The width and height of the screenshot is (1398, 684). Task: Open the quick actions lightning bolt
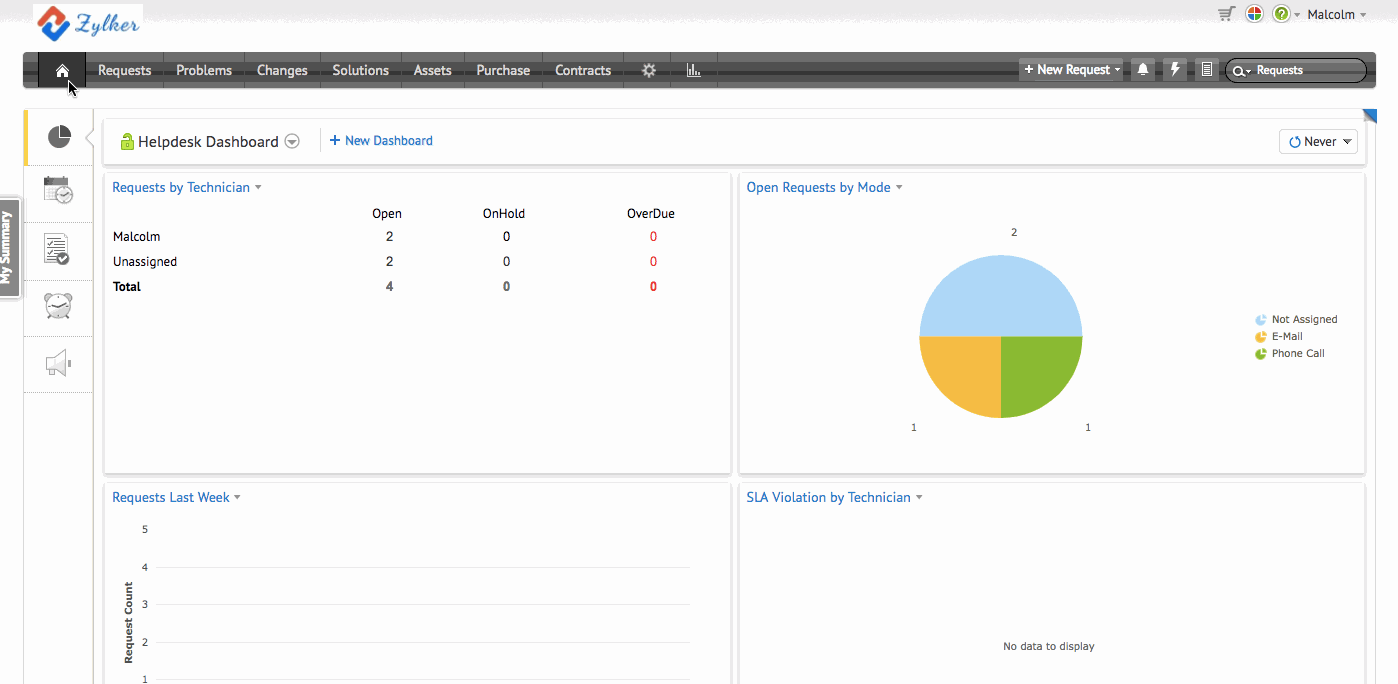1175,70
